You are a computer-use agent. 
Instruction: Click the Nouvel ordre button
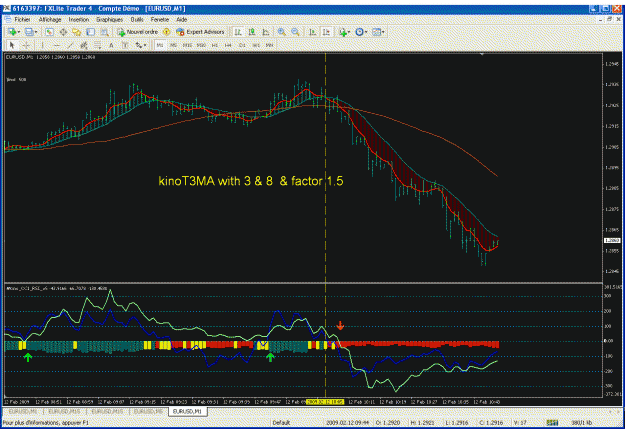click(x=138, y=32)
